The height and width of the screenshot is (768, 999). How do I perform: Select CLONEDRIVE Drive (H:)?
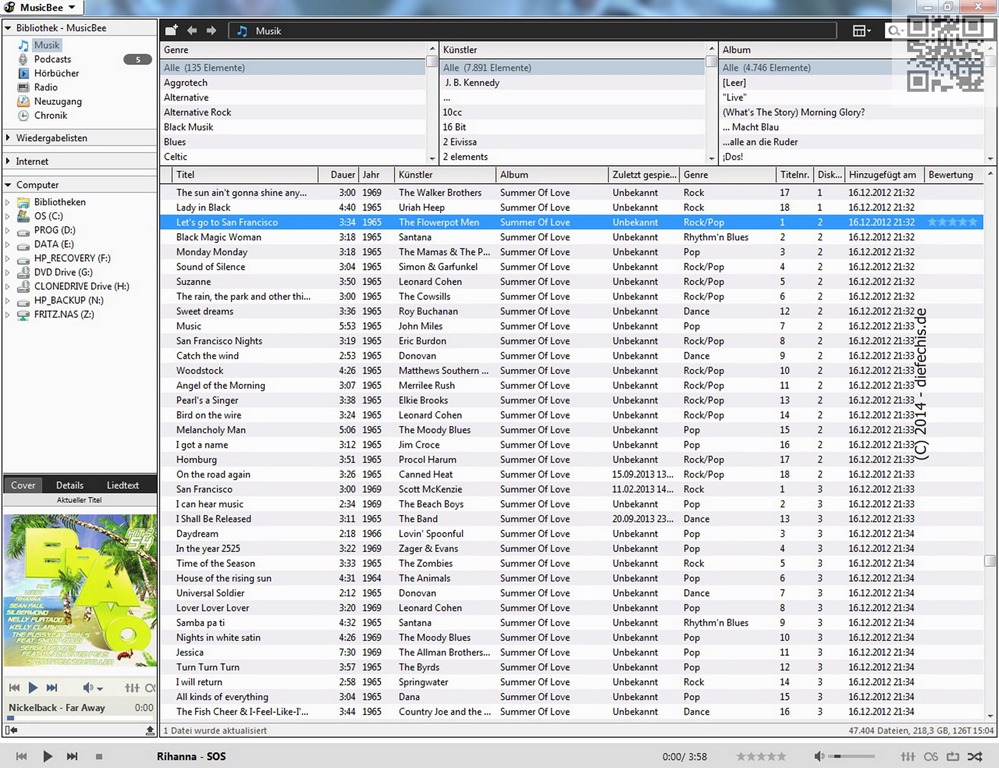click(x=82, y=286)
